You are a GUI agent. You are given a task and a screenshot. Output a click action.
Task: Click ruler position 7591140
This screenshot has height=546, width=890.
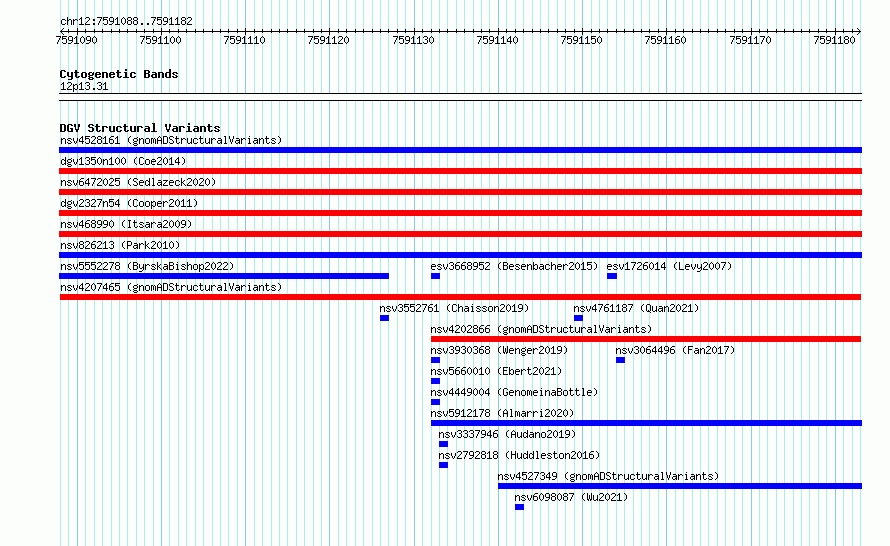(497, 40)
